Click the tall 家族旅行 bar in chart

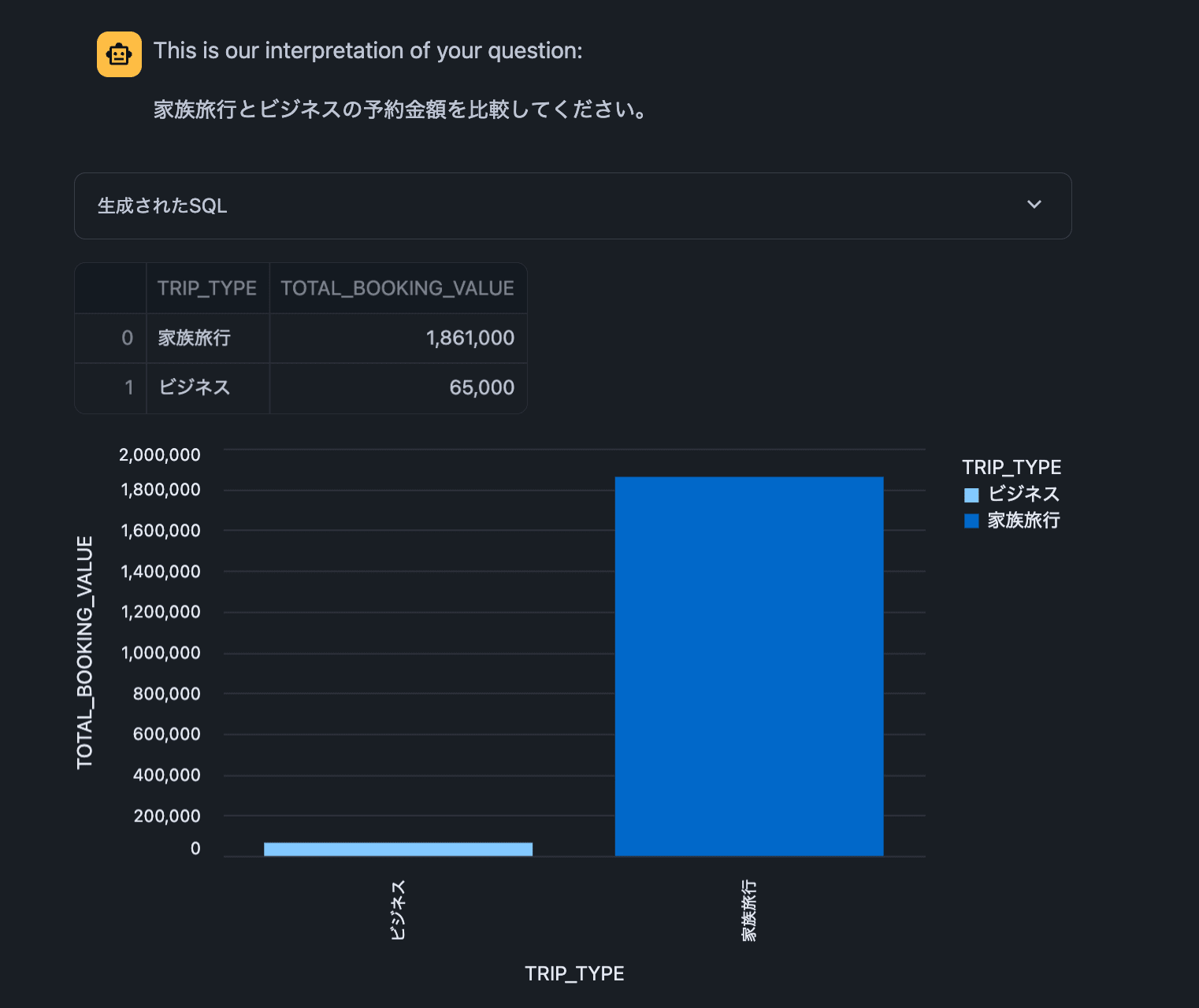click(749, 666)
